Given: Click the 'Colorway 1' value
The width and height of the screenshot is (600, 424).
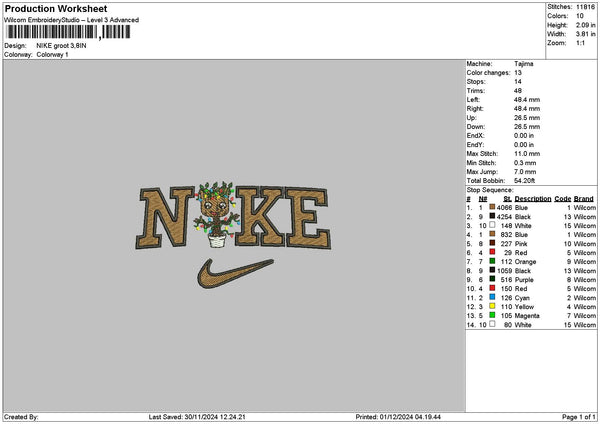Looking at the screenshot, I should pyautogui.click(x=52, y=55).
